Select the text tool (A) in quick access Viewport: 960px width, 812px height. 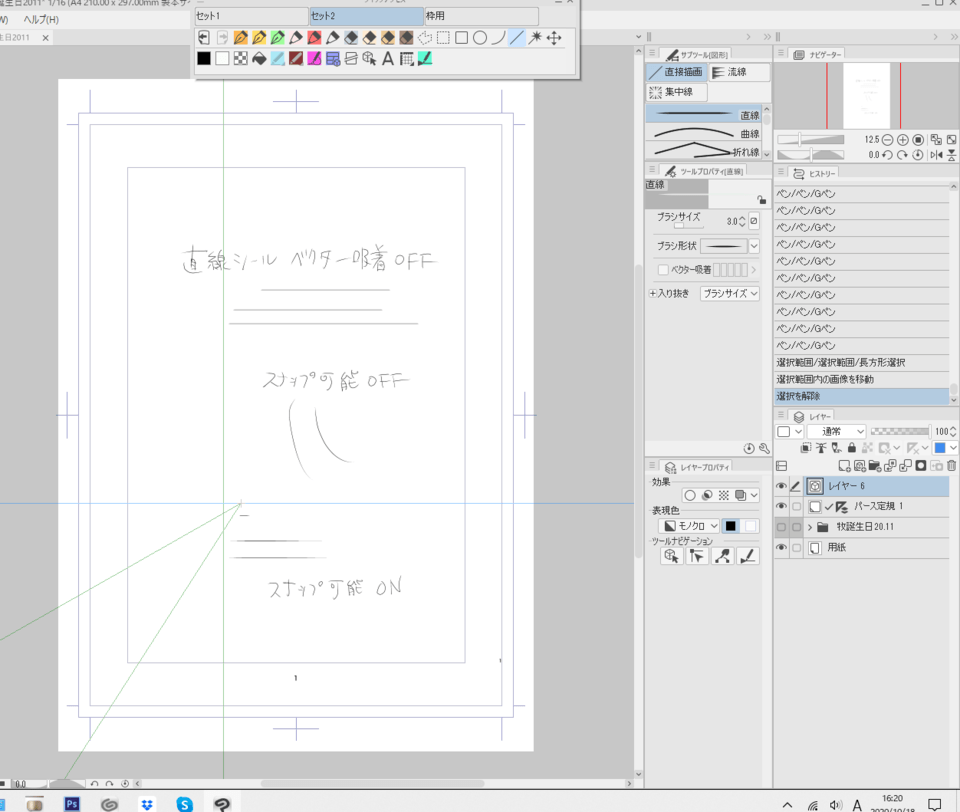388,59
